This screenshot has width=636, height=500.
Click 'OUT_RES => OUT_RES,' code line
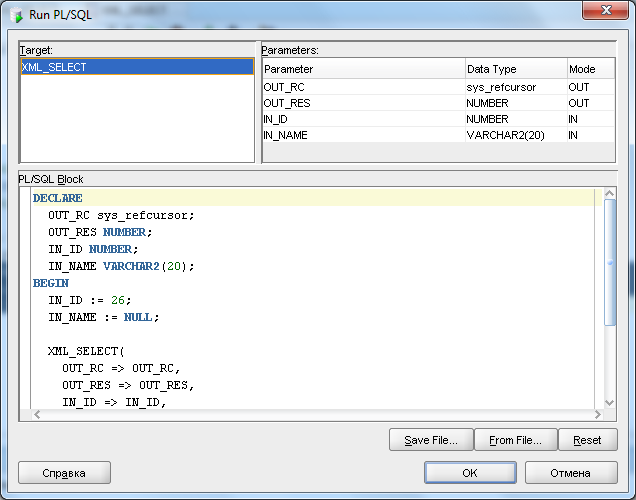pos(128,385)
